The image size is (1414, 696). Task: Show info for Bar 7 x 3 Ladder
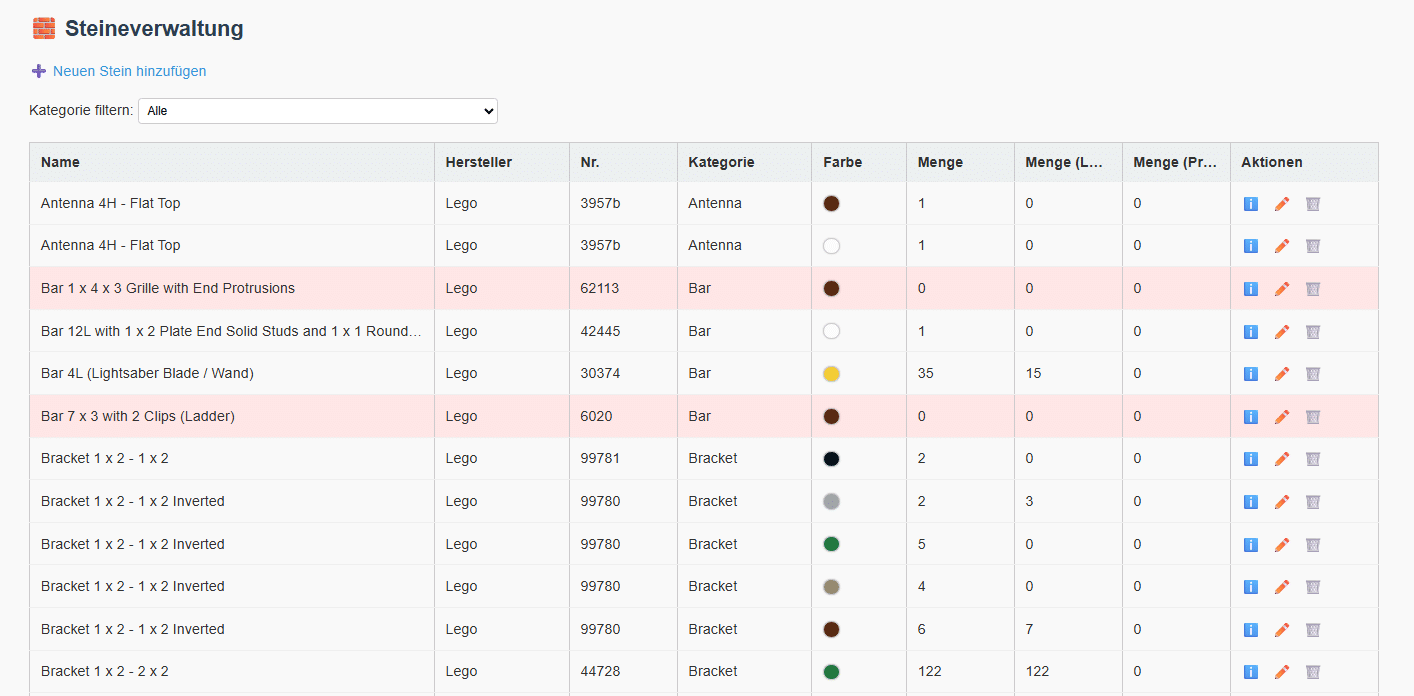1250,417
